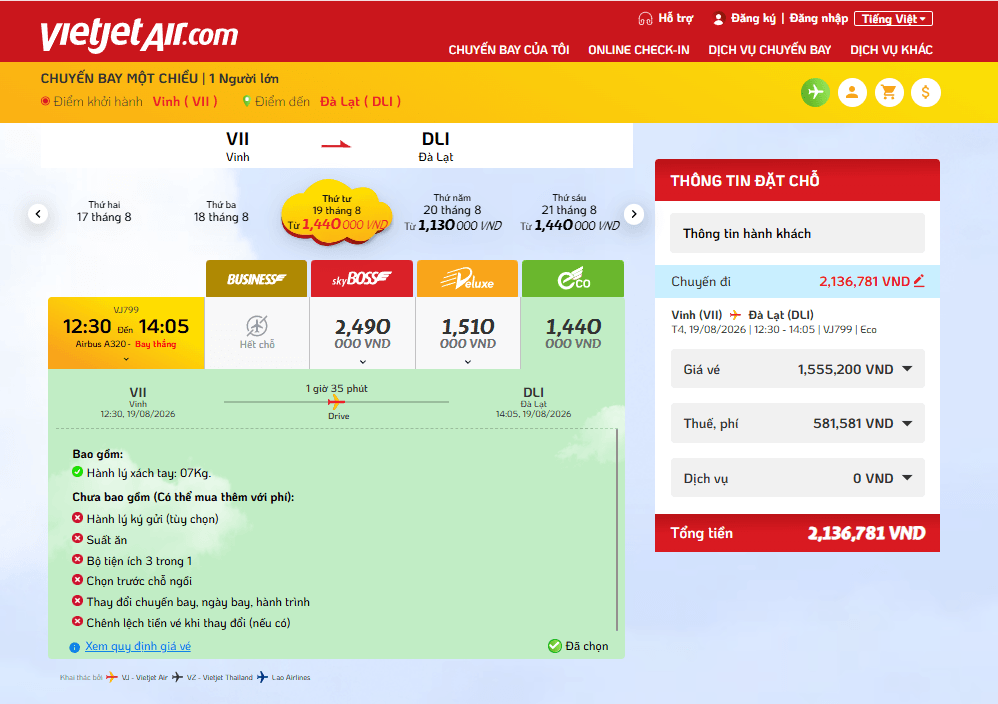Select the dollar payment step icon
998x704 pixels.
point(926,93)
